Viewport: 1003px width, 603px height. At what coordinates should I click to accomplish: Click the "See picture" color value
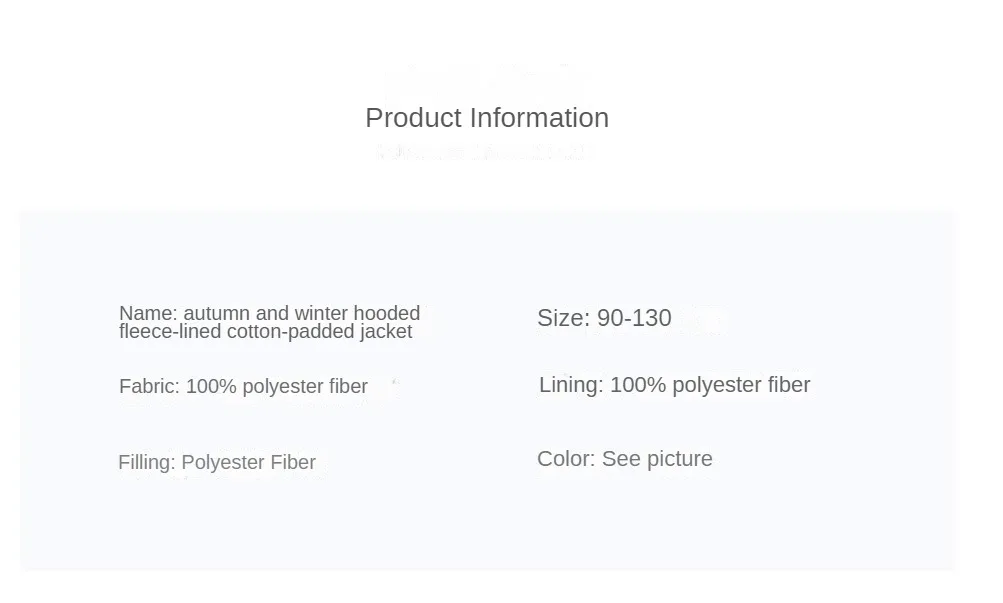pyautogui.click(x=657, y=458)
